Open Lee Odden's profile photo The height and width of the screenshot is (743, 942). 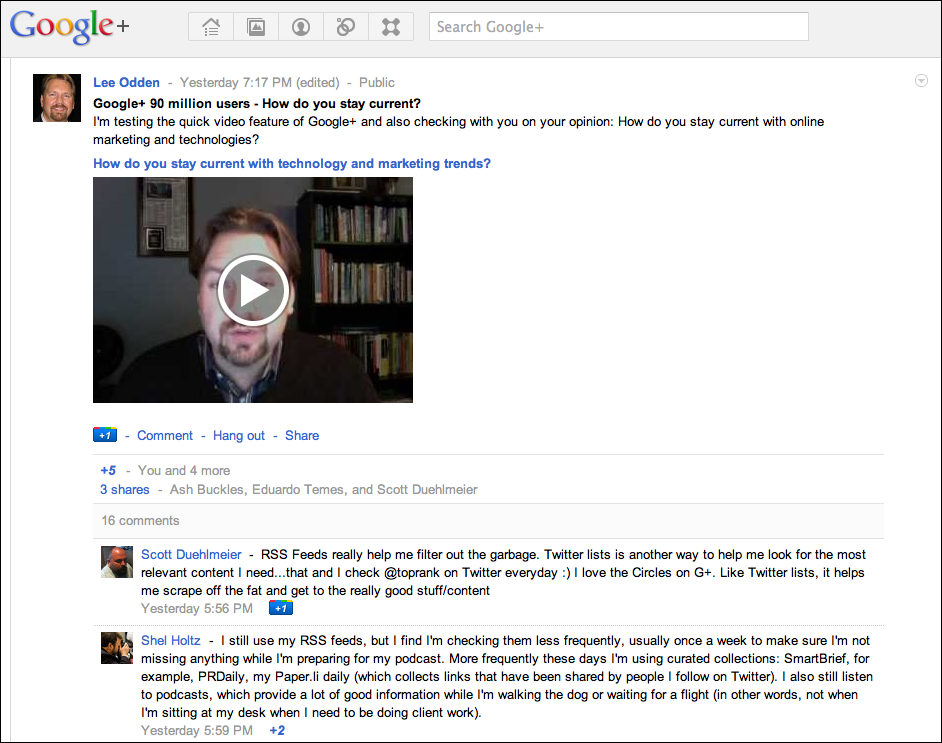57,98
